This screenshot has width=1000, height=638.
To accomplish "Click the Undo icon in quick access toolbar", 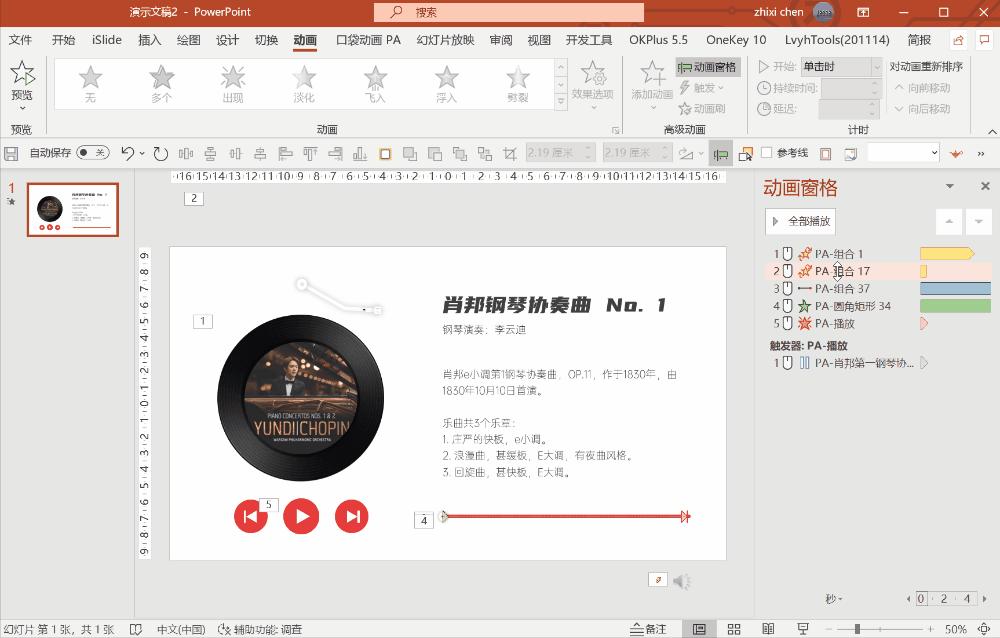I will click(x=127, y=152).
